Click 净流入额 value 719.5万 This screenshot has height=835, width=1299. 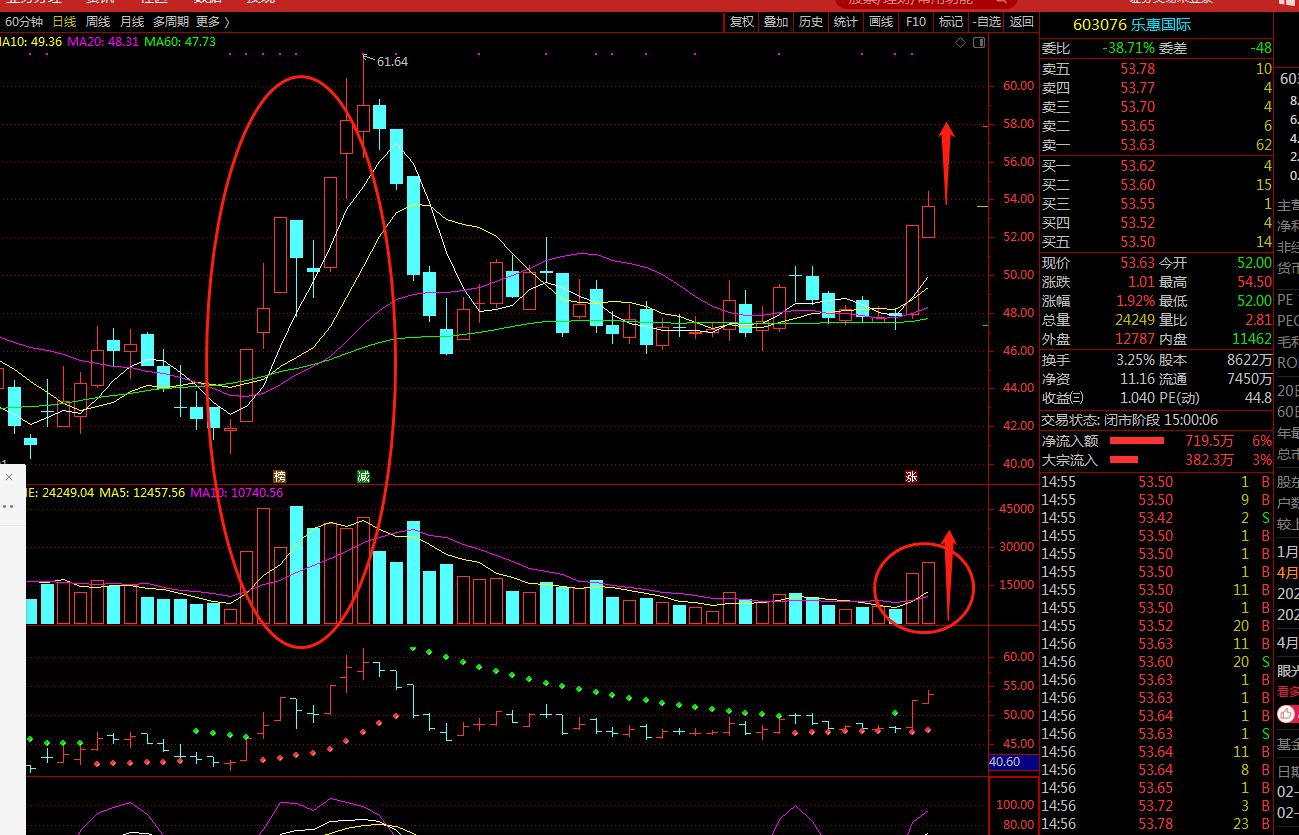click(x=1209, y=440)
